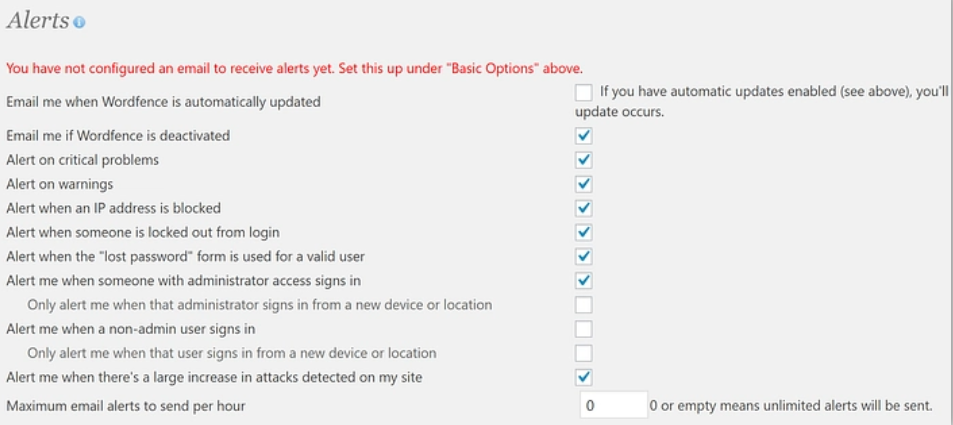Disable the 'Alert on warnings' checkbox
Screen dimensions: 953x425
(x=584, y=184)
